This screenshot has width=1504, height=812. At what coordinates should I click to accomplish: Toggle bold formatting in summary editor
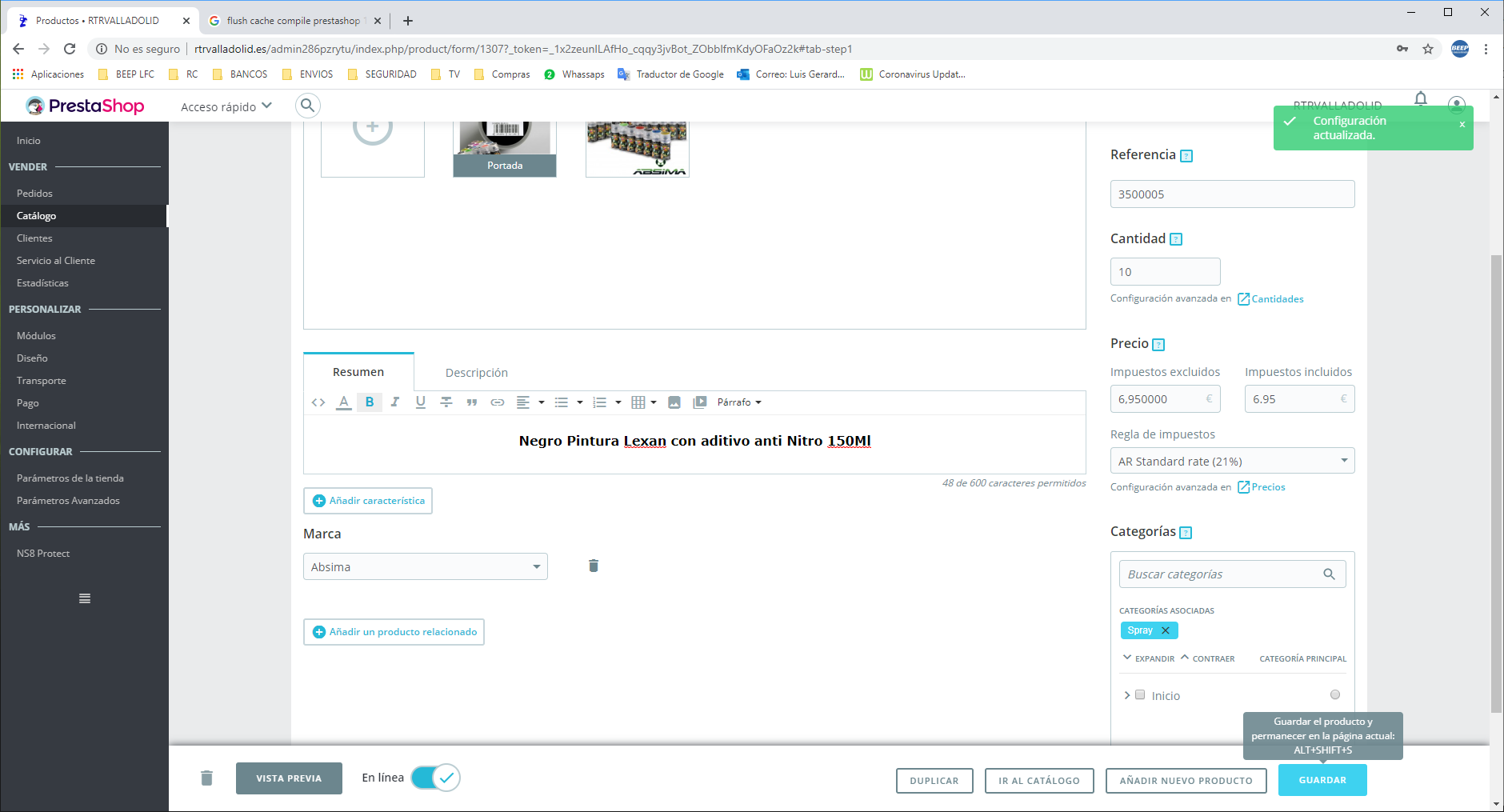point(370,402)
